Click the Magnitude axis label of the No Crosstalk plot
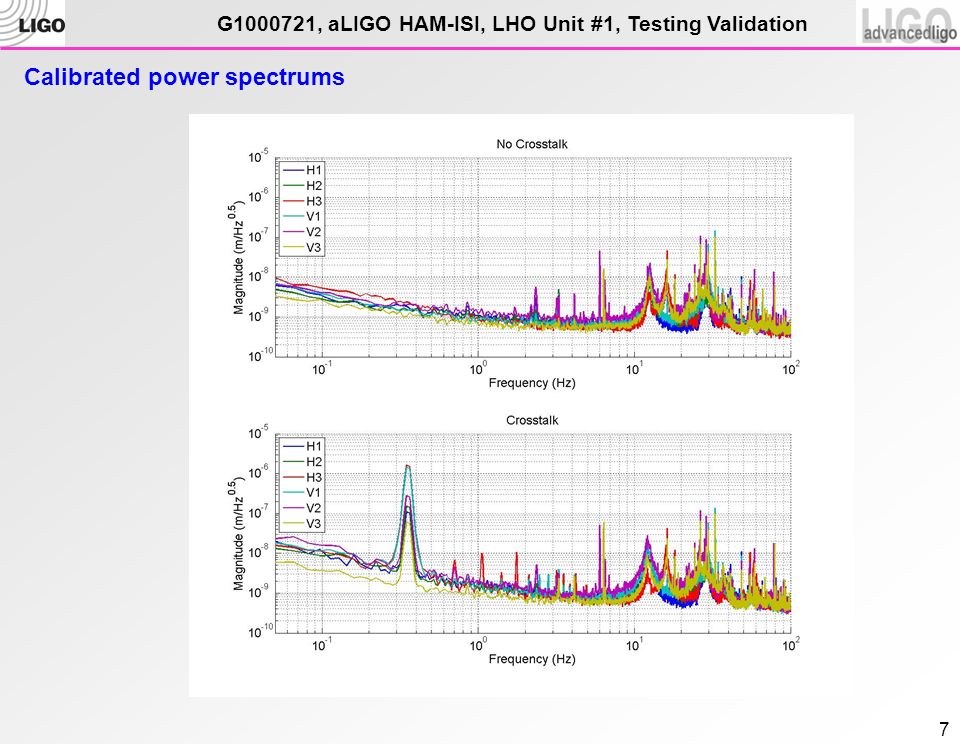Viewport: 960px width, 744px height. 238,258
